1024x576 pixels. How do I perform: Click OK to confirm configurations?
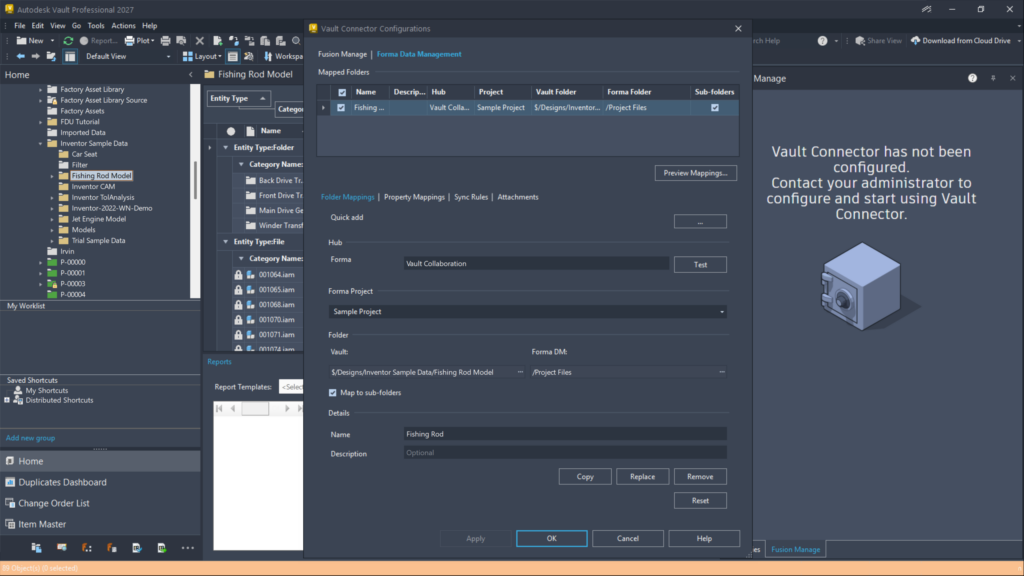(x=552, y=539)
